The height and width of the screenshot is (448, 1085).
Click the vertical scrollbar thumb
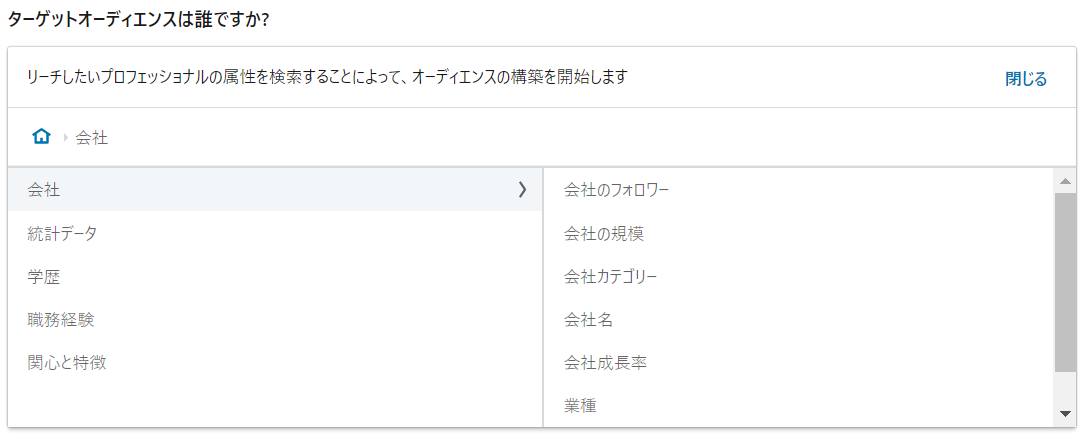[x=1065, y=280]
